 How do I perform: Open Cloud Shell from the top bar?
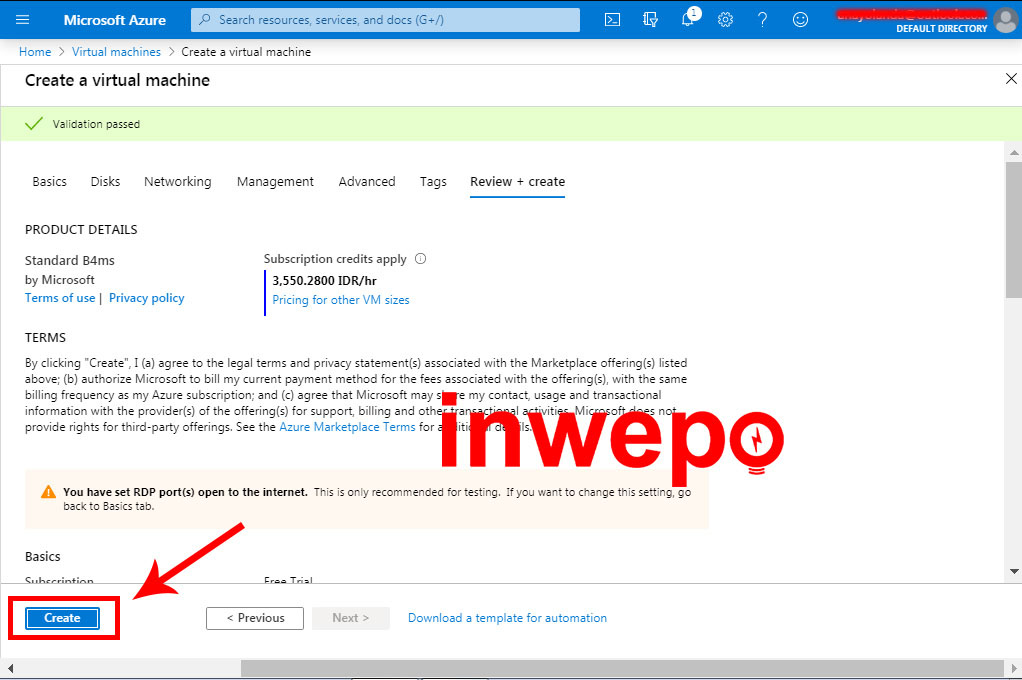[613, 20]
